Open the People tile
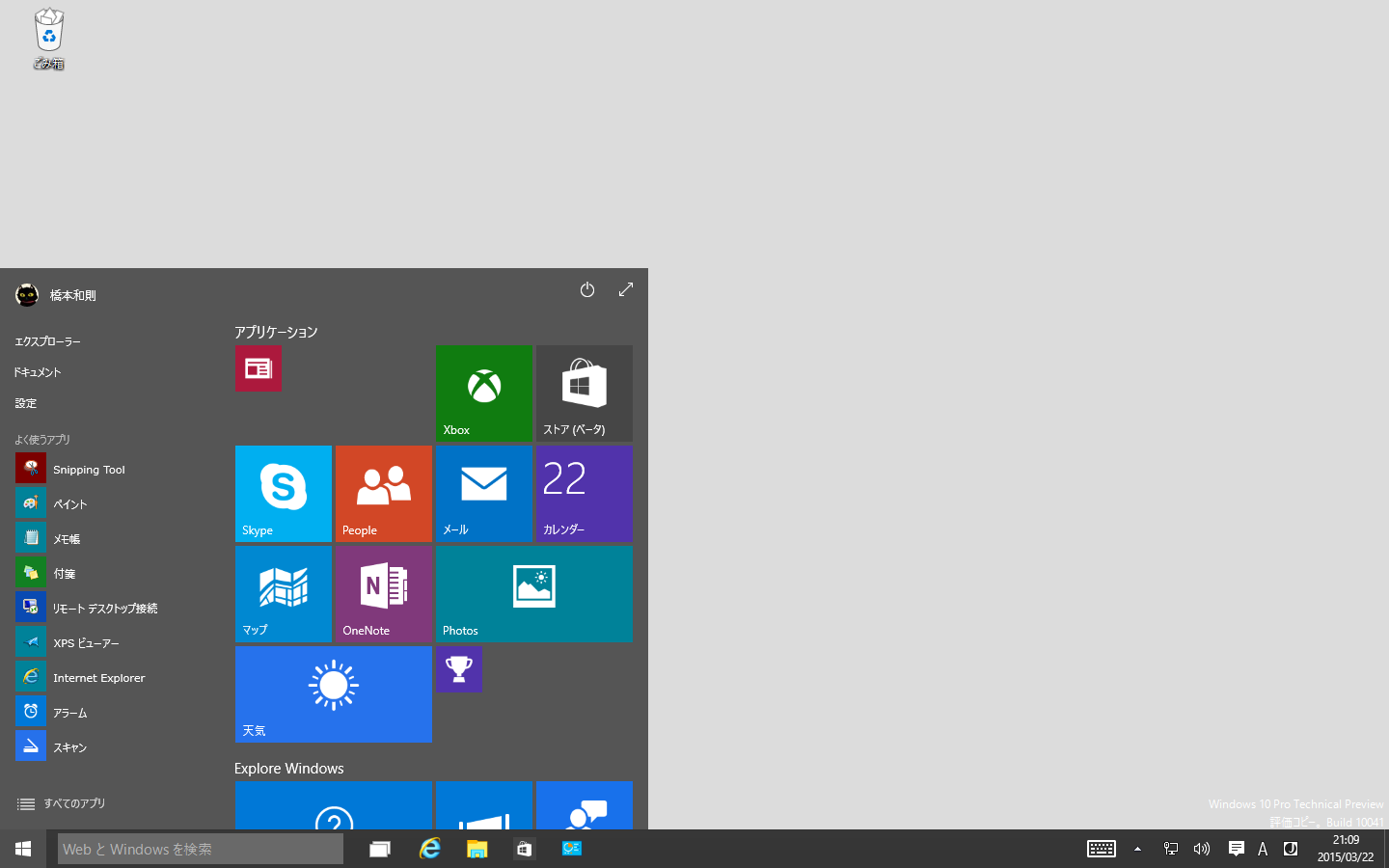The height and width of the screenshot is (868, 1389). (383, 494)
